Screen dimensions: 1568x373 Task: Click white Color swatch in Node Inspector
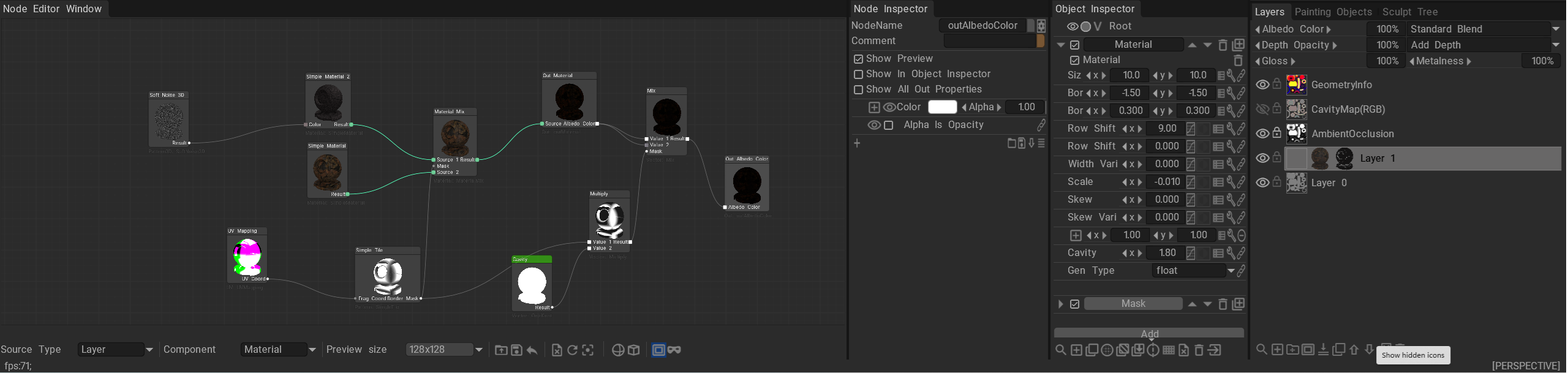(943, 107)
